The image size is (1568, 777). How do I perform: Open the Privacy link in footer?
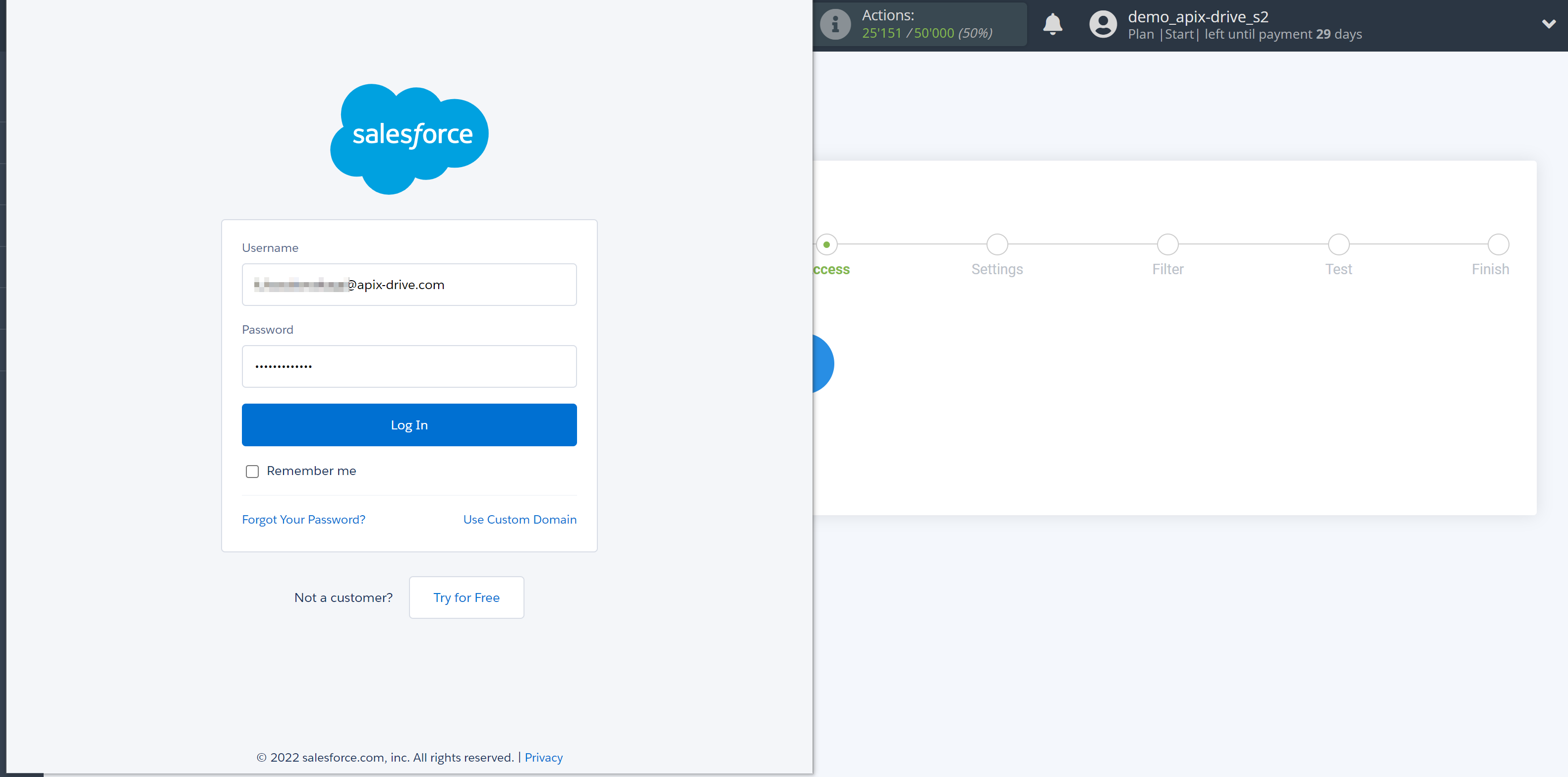tap(543, 758)
